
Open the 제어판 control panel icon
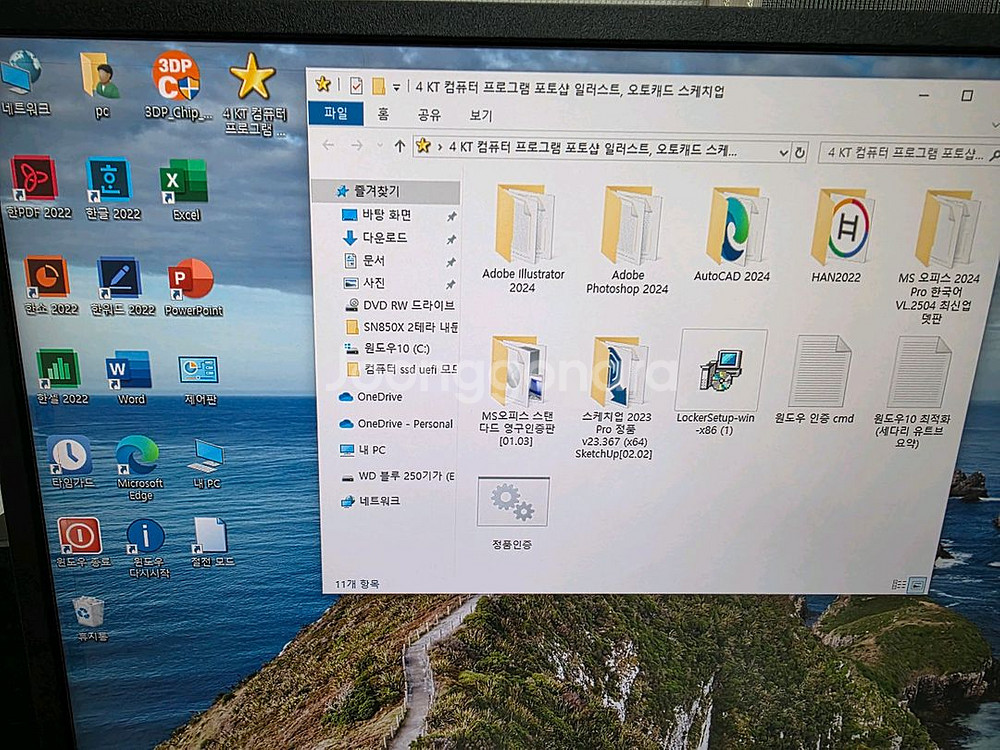(199, 379)
